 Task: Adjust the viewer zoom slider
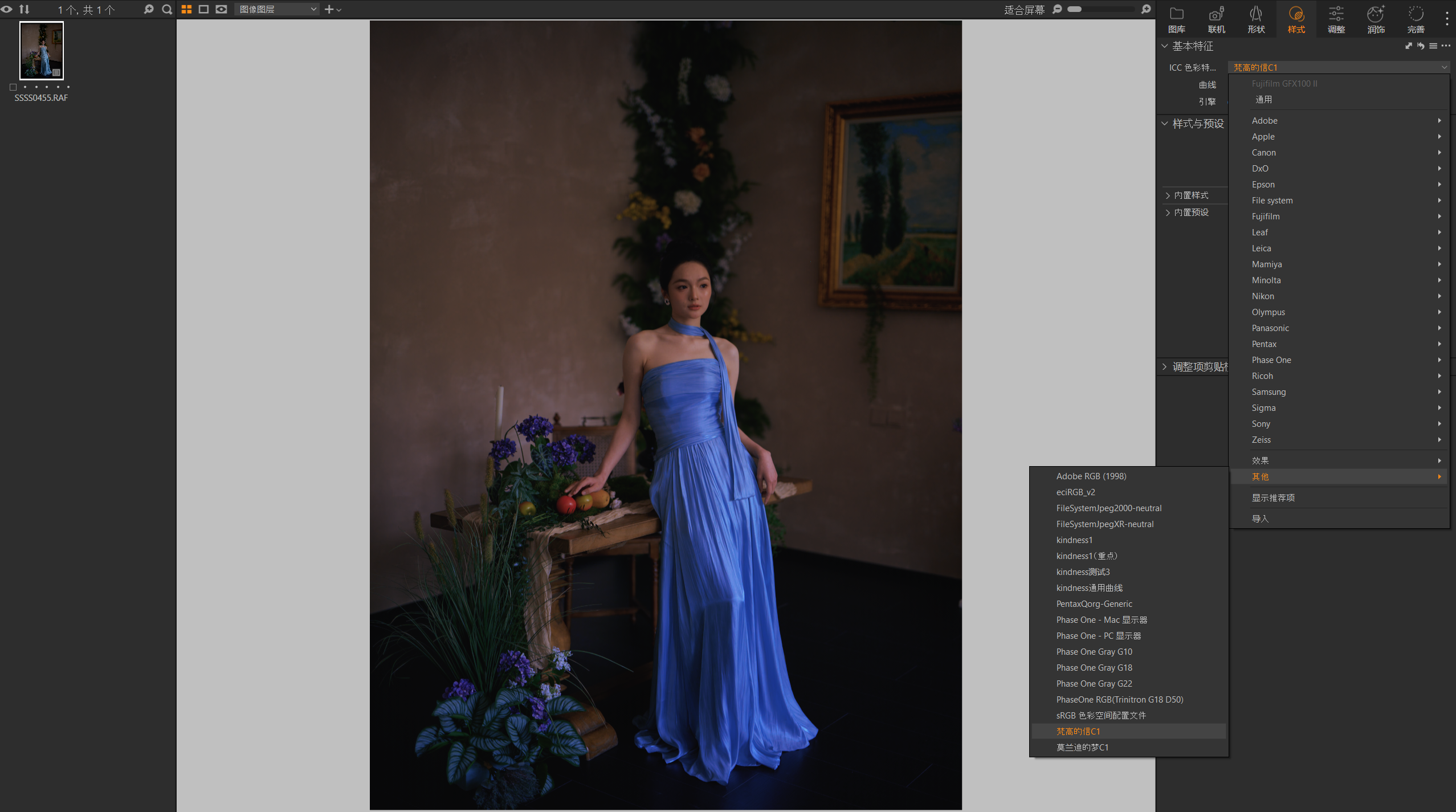[1075, 9]
